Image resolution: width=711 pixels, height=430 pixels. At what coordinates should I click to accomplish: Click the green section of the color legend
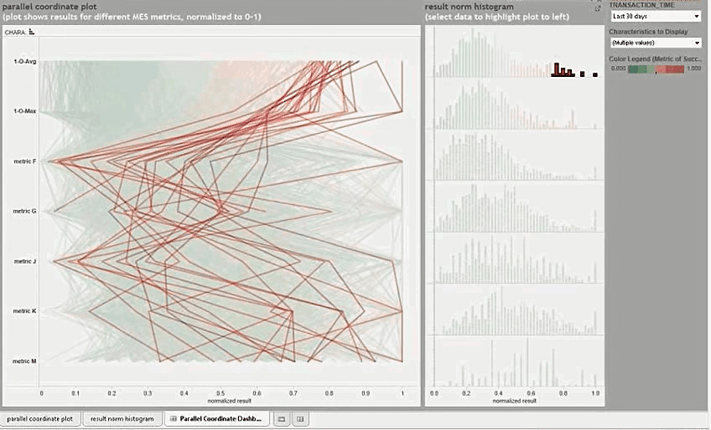point(640,69)
